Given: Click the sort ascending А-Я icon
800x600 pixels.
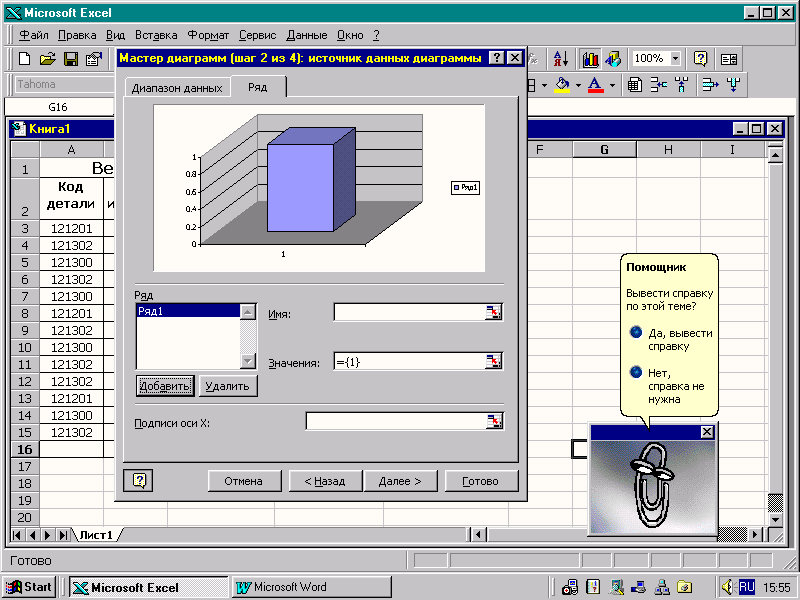Looking at the screenshot, I should point(560,59).
